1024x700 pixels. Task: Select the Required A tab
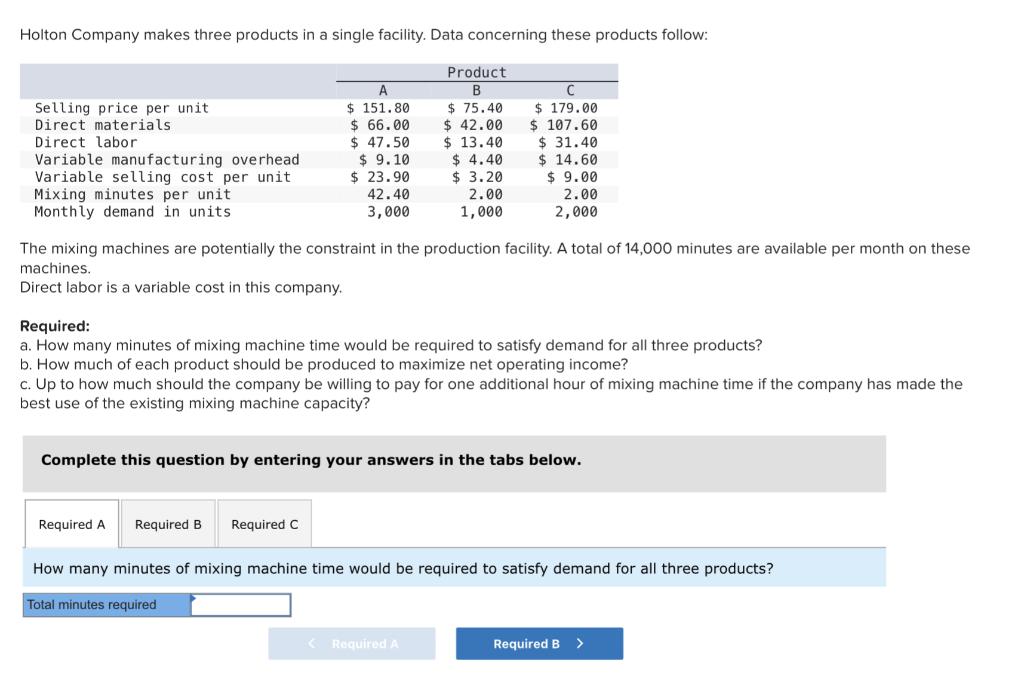click(71, 522)
